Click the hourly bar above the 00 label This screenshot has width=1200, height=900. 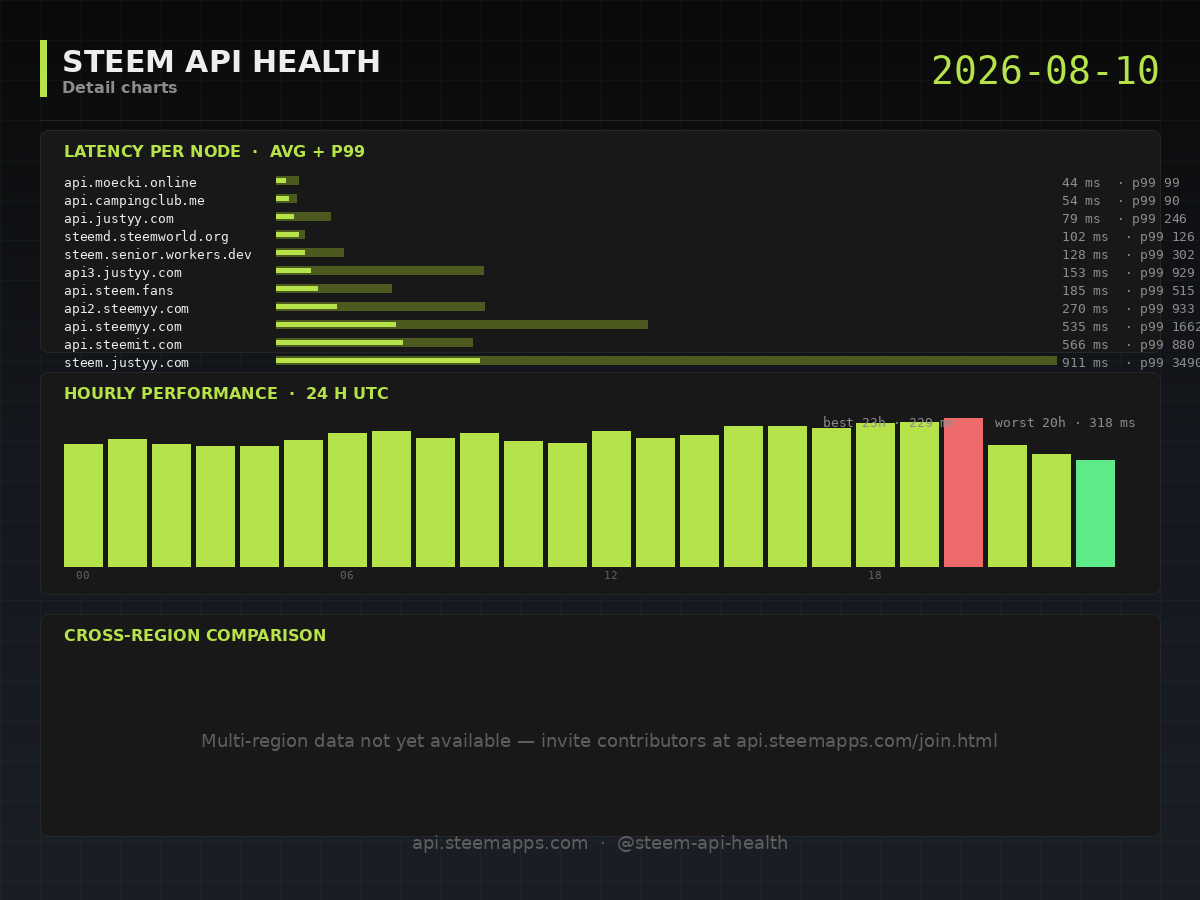click(83, 505)
